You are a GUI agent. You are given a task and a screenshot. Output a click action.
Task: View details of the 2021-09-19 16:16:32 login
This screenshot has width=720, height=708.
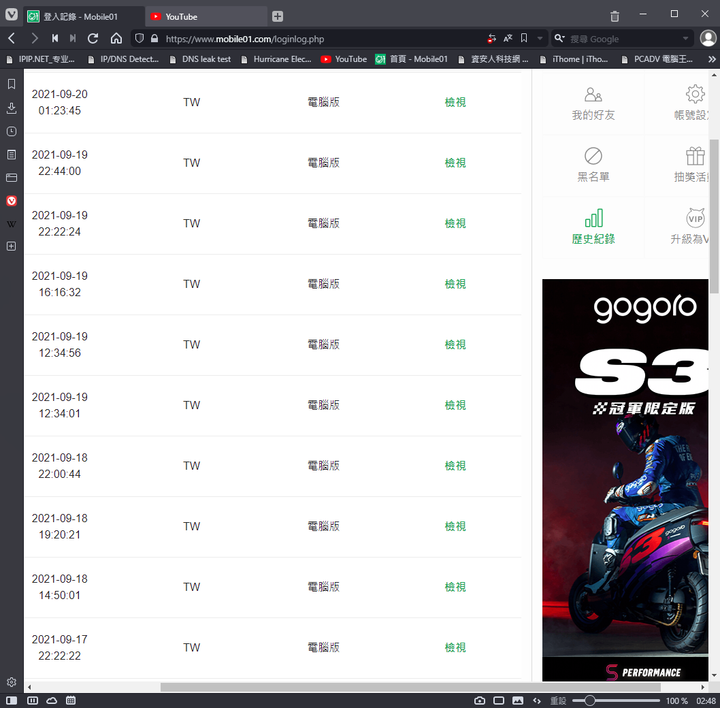point(455,284)
